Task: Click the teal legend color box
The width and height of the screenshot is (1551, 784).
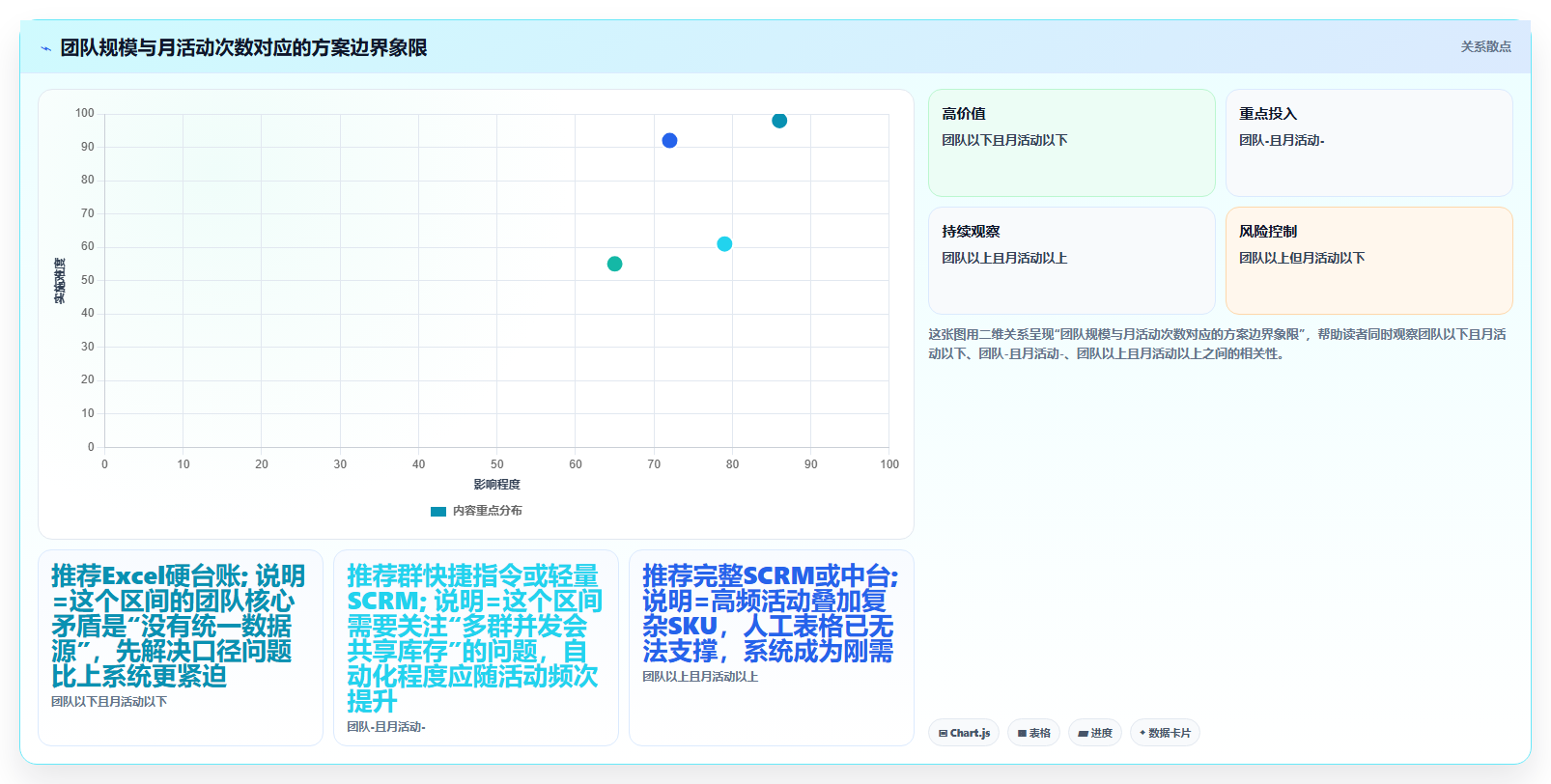Action: (438, 511)
